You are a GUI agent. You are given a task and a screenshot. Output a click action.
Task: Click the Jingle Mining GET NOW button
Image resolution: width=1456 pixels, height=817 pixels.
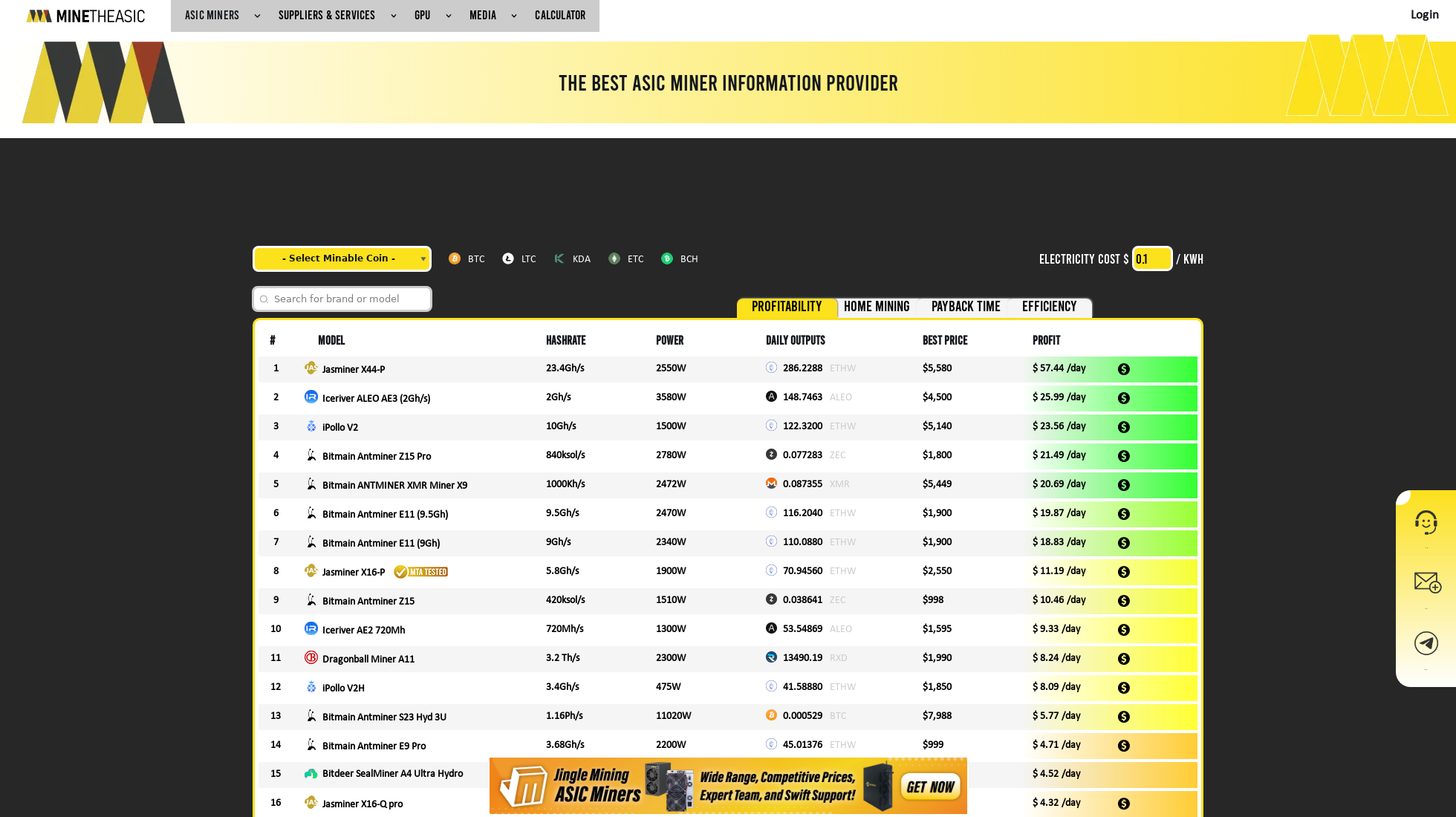pos(930,787)
